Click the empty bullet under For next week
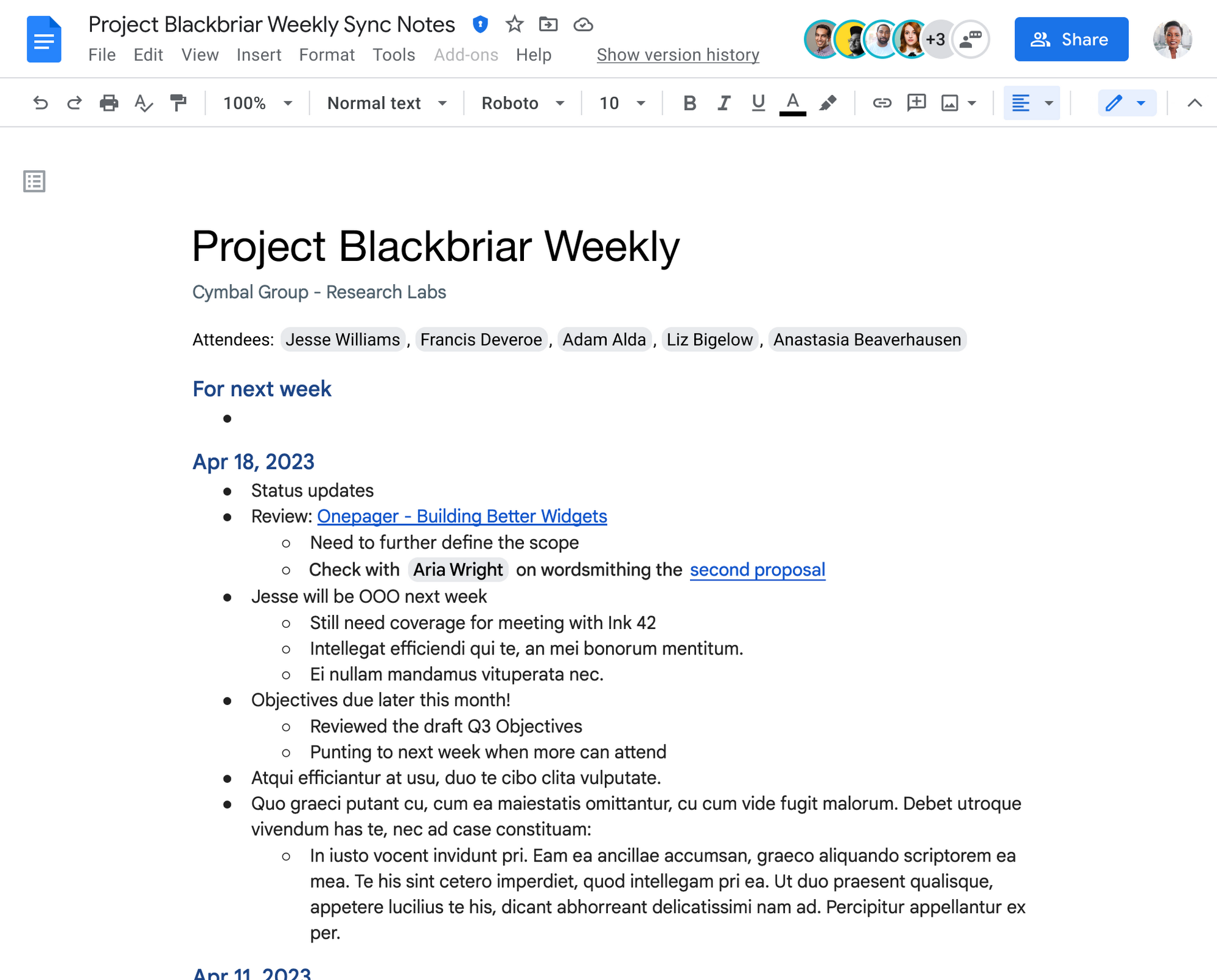The width and height of the screenshot is (1217, 980). tap(227, 419)
